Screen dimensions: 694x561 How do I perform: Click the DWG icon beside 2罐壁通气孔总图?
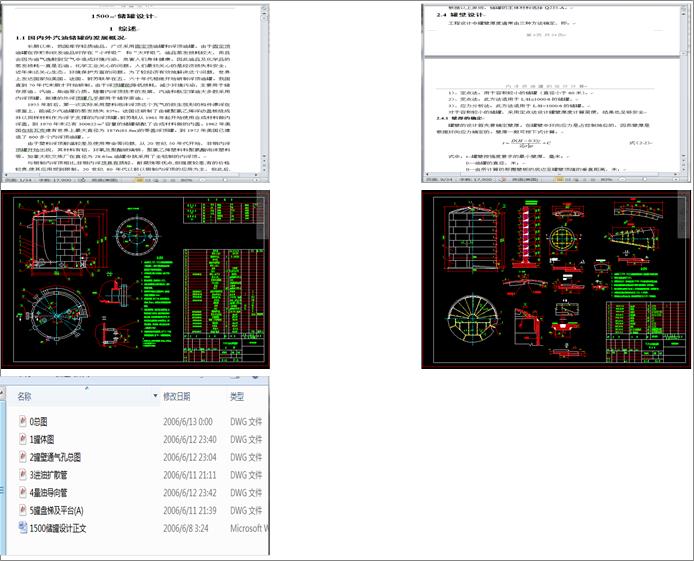click(x=23, y=456)
